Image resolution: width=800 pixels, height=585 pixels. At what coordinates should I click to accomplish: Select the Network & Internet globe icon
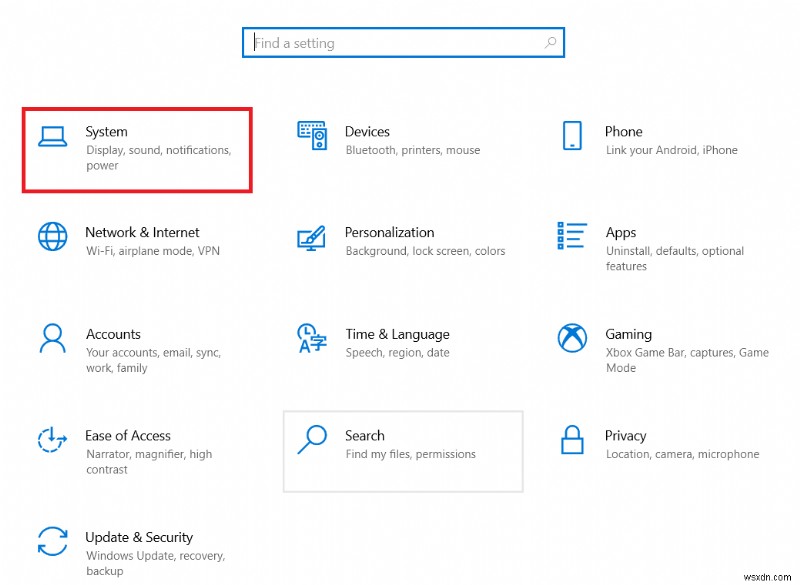coord(52,237)
